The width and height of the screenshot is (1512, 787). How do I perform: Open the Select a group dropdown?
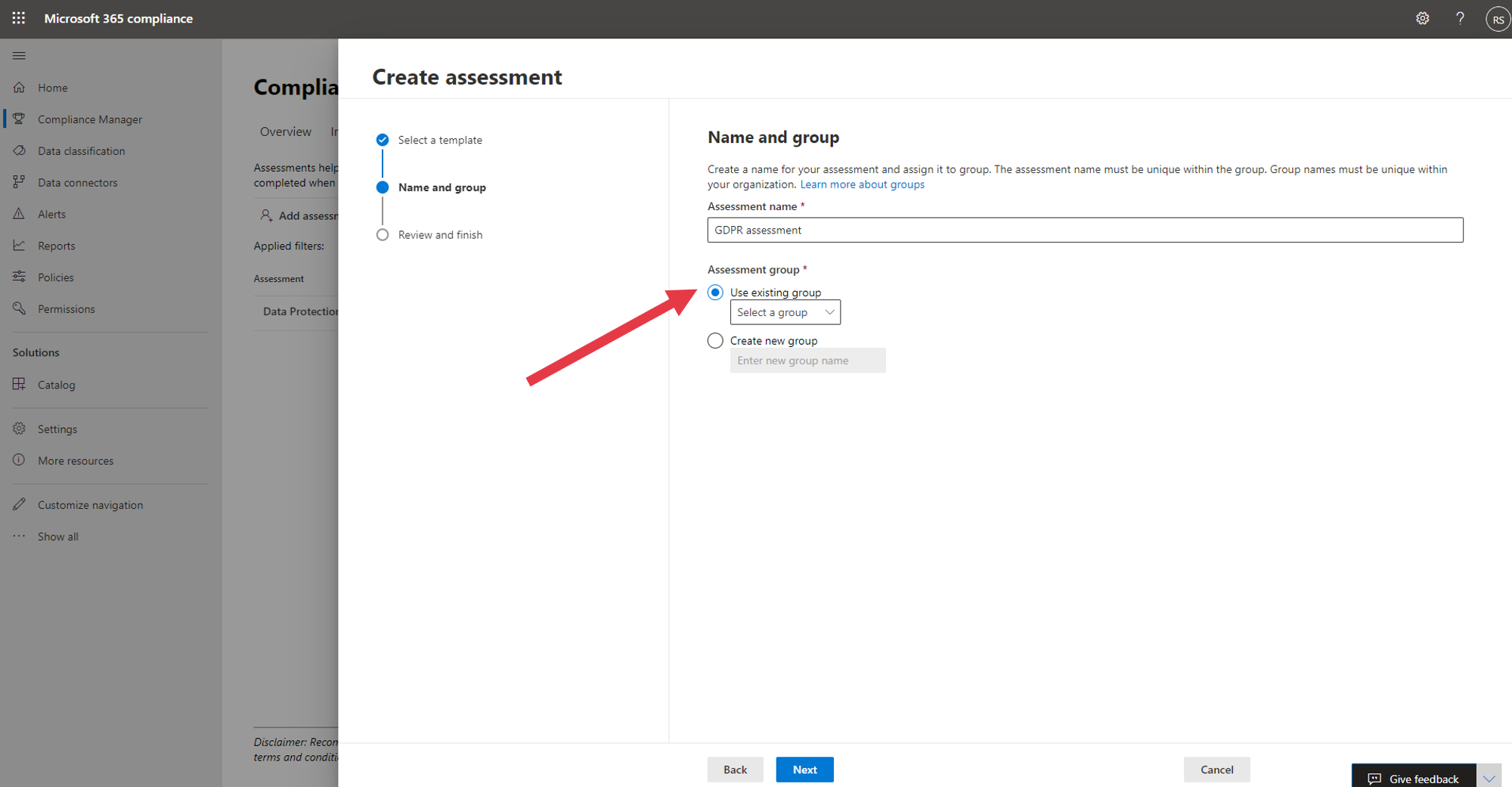click(x=785, y=312)
